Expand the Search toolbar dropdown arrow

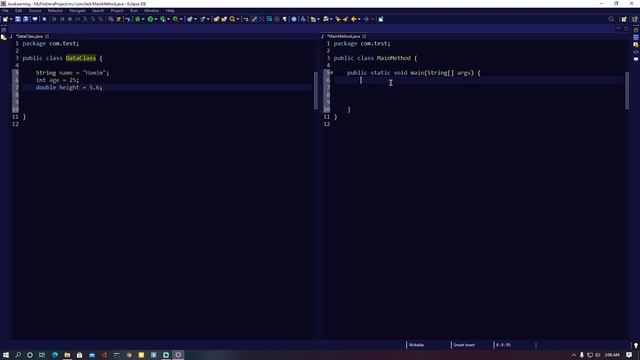click(238, 19)
